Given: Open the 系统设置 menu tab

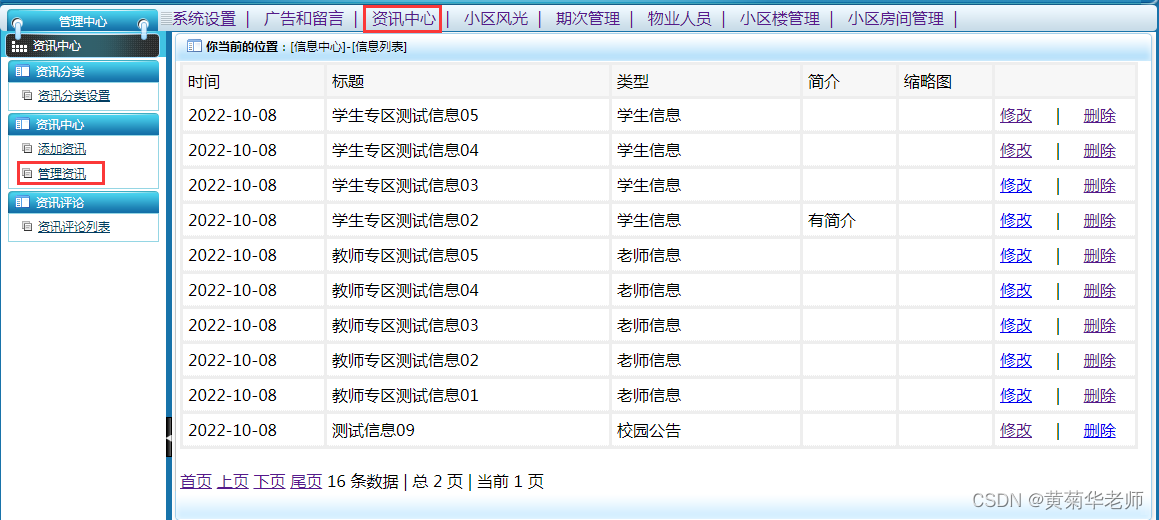Looking at the screenshot, I should pos(204,18).
